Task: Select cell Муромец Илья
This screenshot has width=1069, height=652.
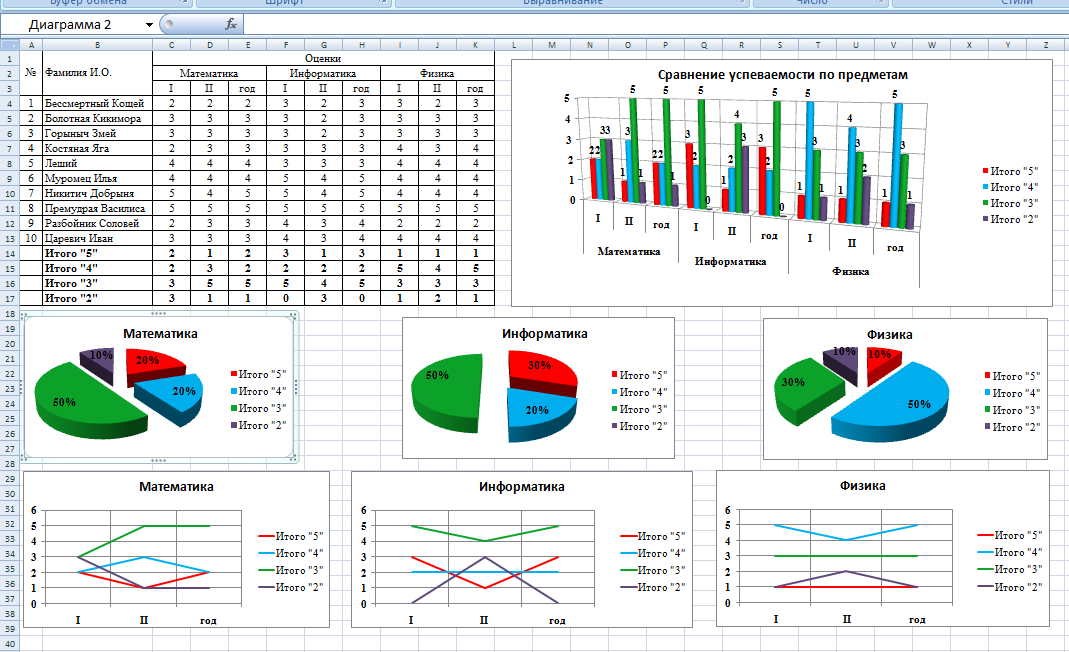Action: pos(97,179)
